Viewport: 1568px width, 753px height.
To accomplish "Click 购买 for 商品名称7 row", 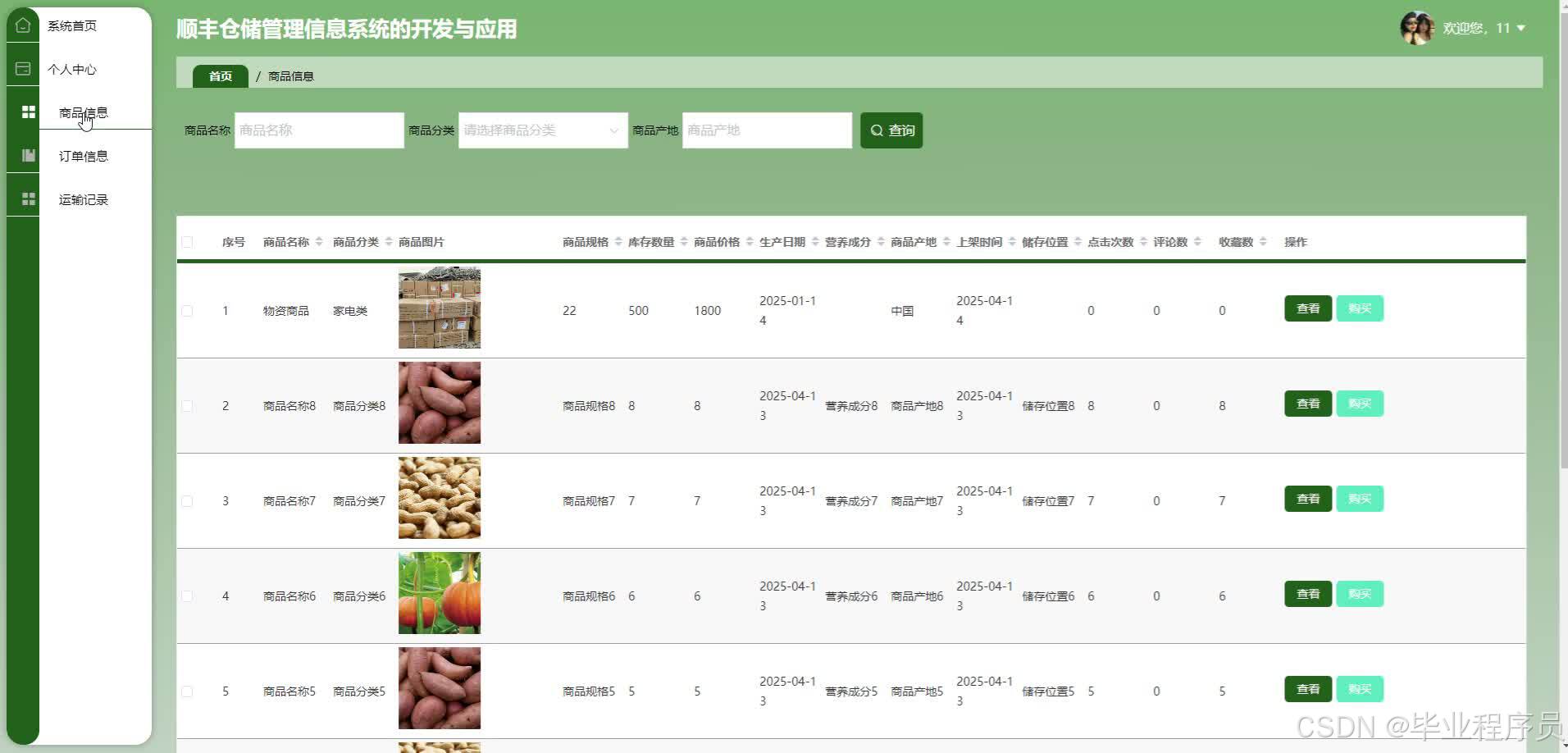I will click(1360, 499).
